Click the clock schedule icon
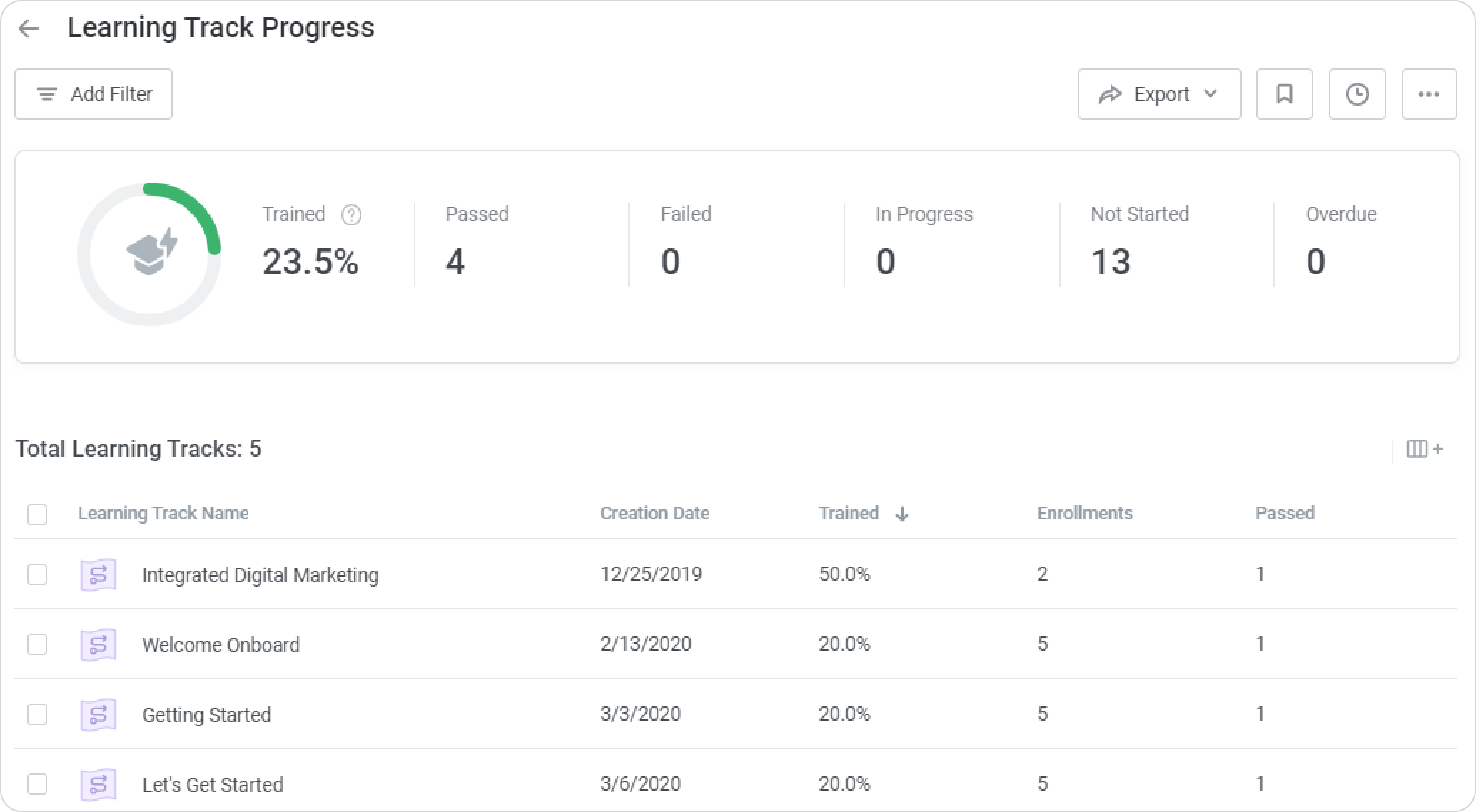Screen dimensions: 1476x812 pos(1357,94)
